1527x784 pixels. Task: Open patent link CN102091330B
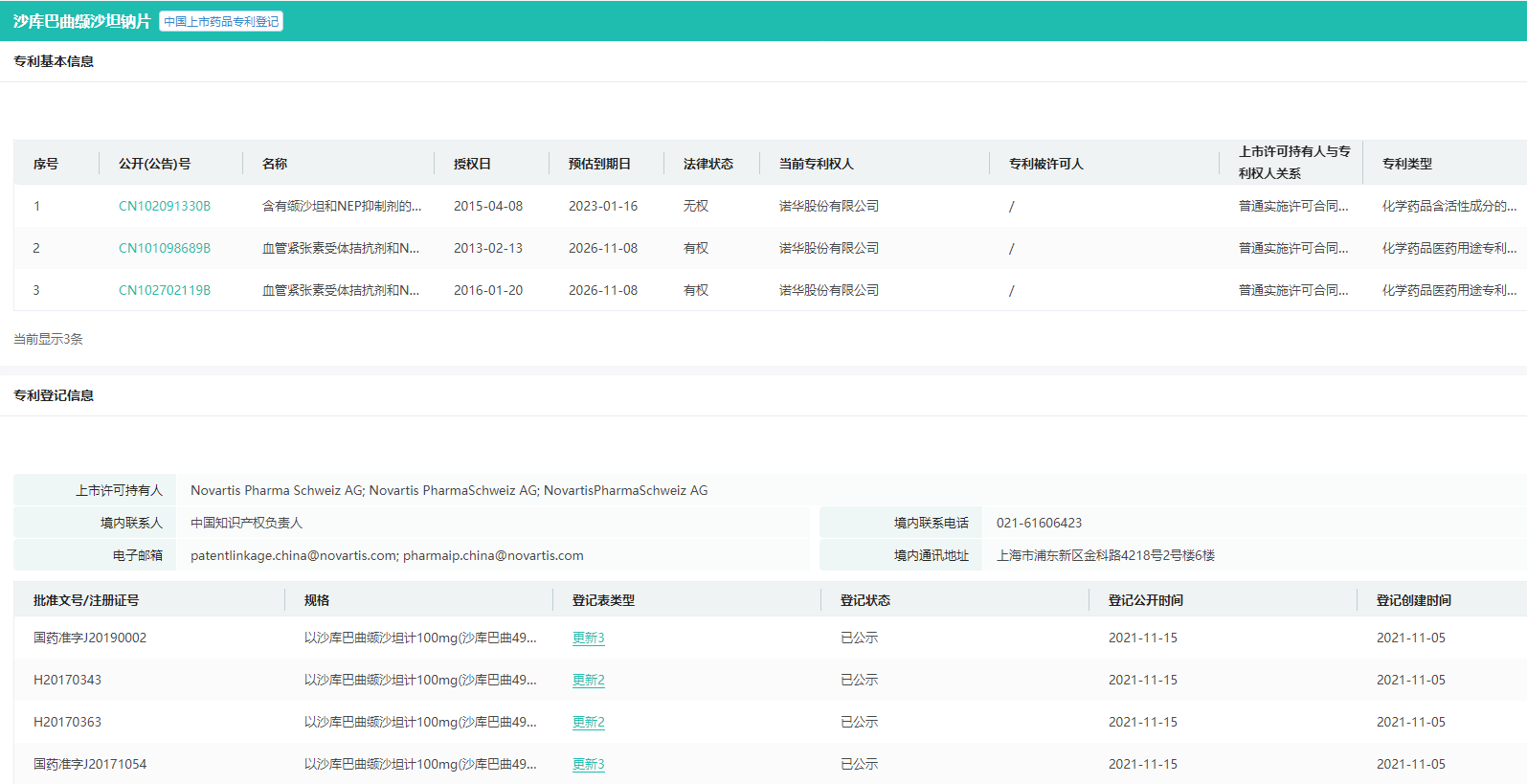click(164, 206)
